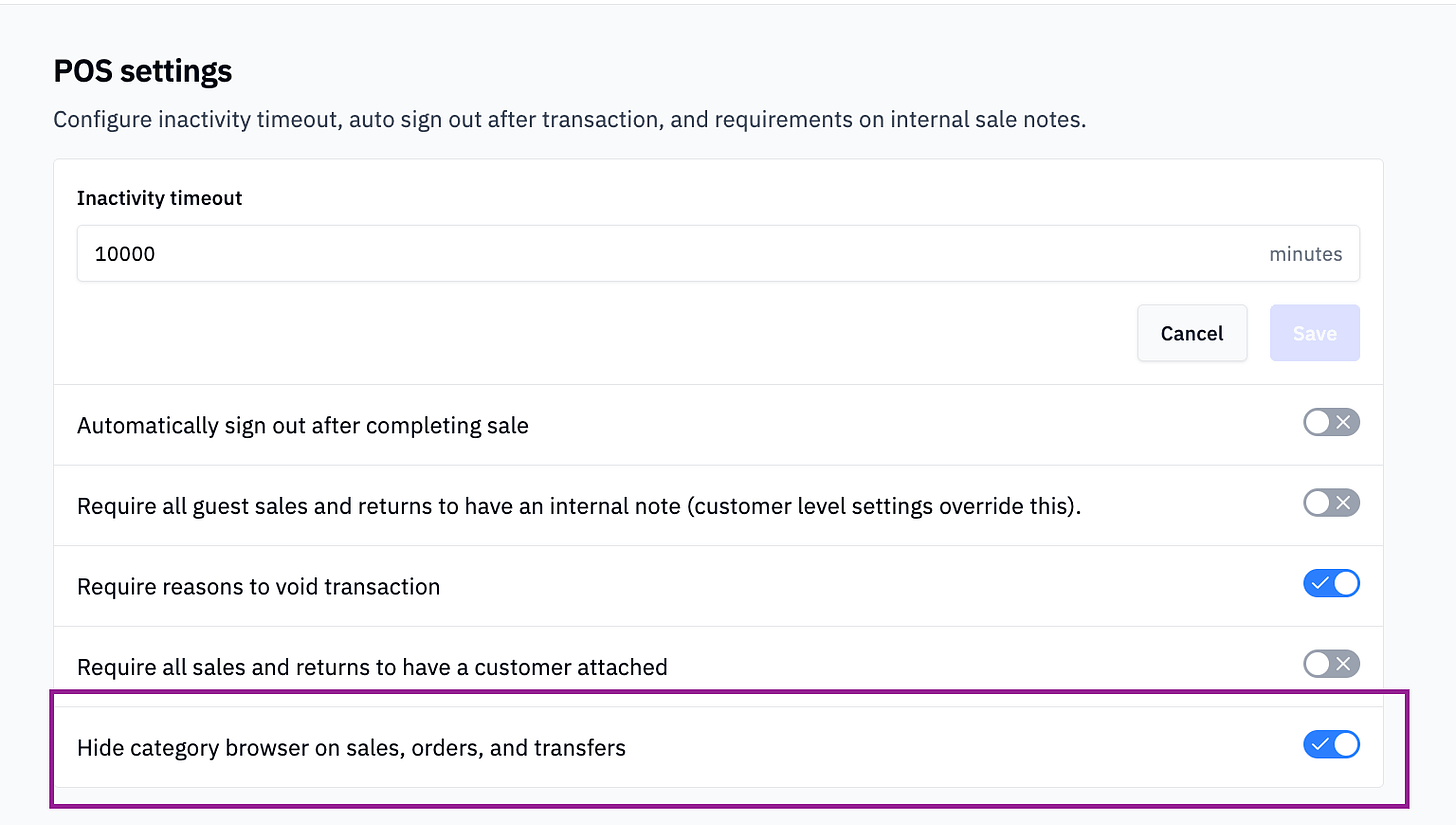1456x825 pixels.
Task: Click the checkmark icon on void reasons toggle
Action: (x=1319, y=584)
